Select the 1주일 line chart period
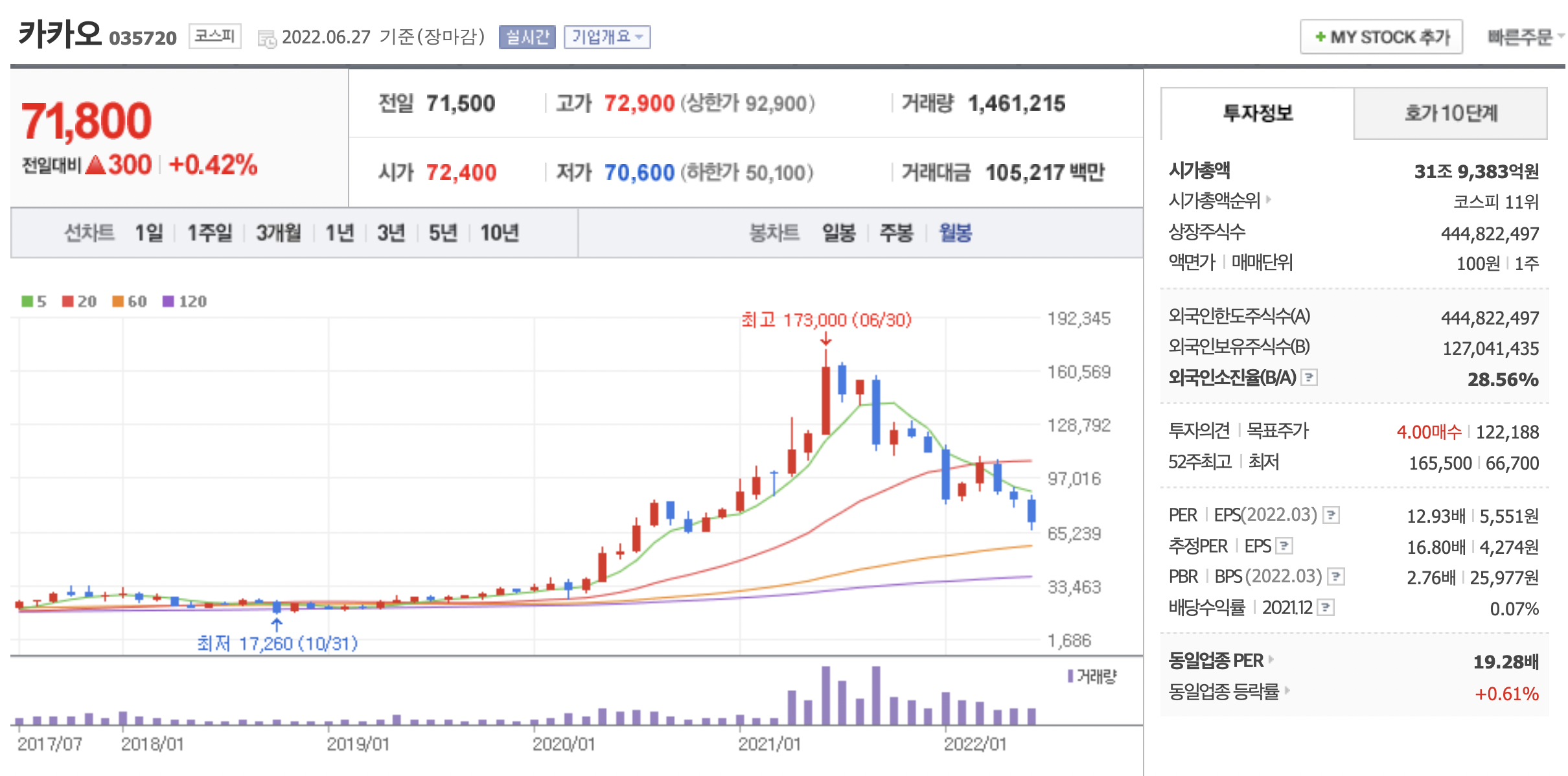 (x=209, y=233)
